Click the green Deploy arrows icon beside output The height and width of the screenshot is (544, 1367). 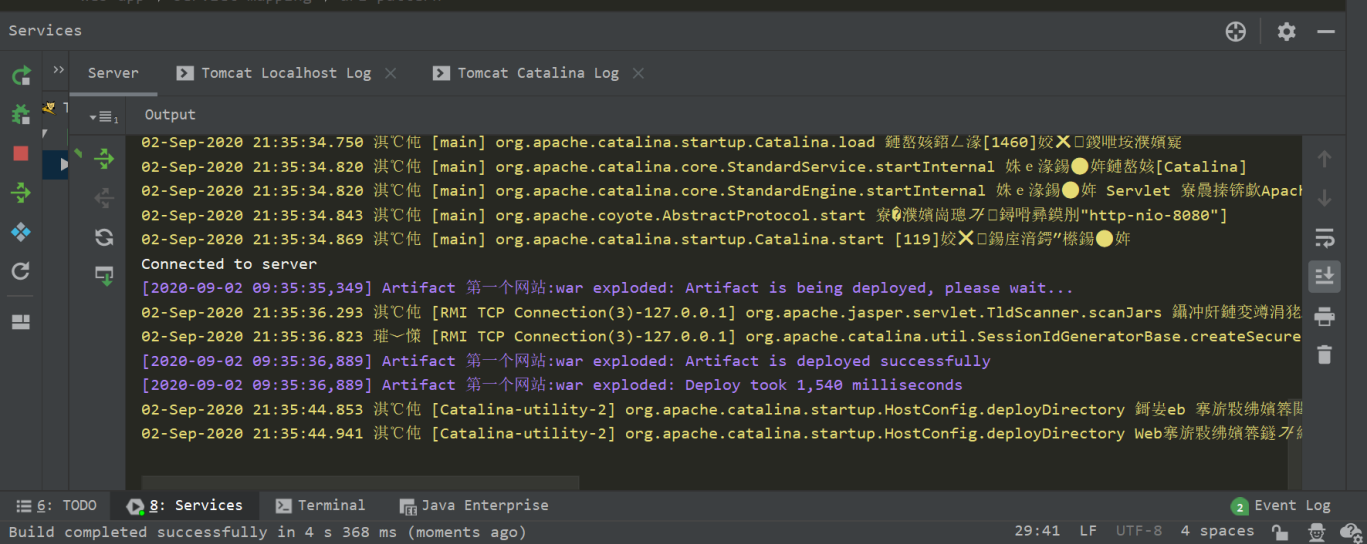tap(104, 159)
